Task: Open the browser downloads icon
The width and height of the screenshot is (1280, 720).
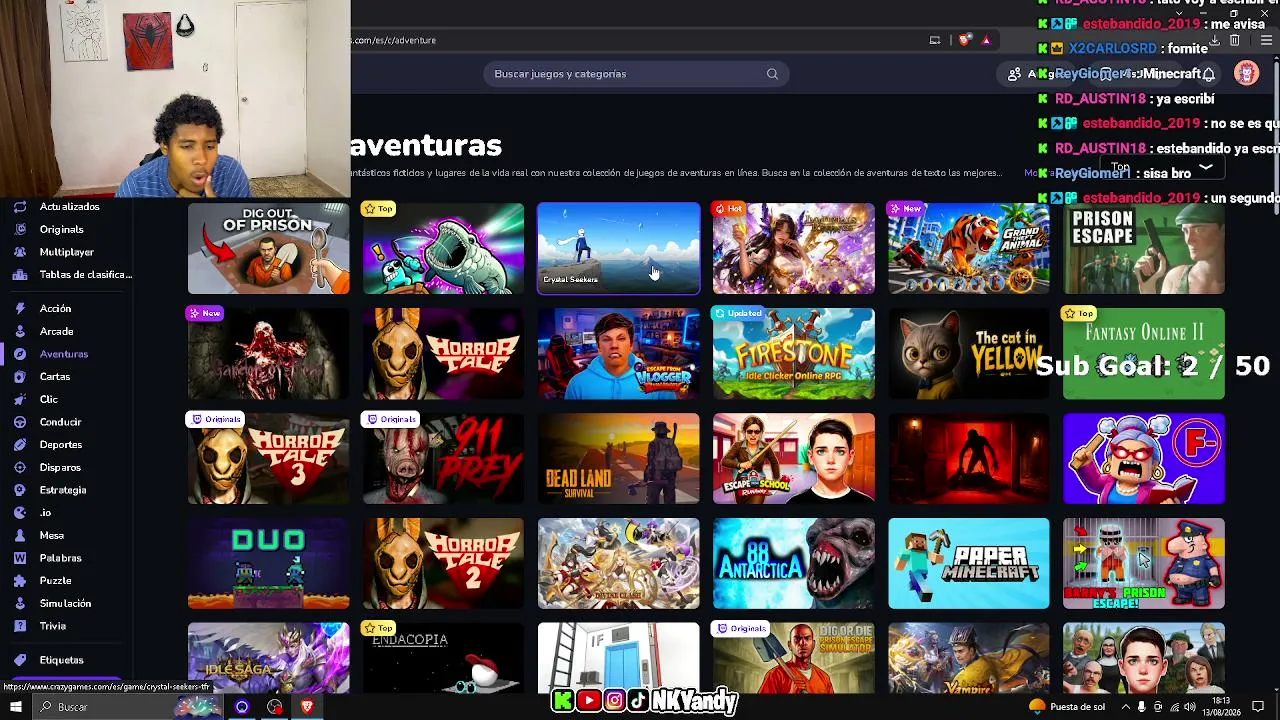Action: pyautogui.click(x=1214, y=40)
